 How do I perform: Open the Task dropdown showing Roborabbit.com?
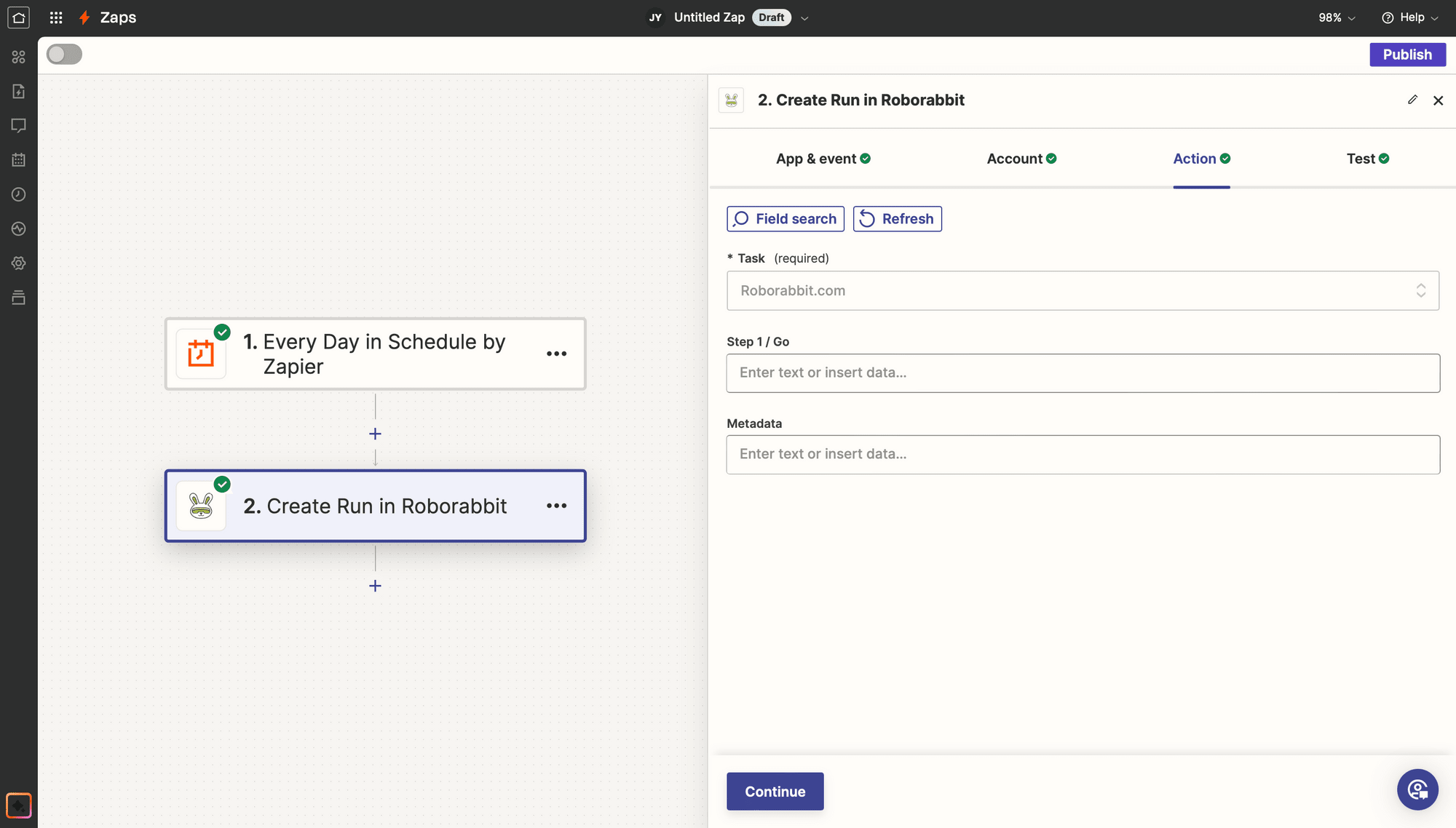click(x=1083, y=290)
